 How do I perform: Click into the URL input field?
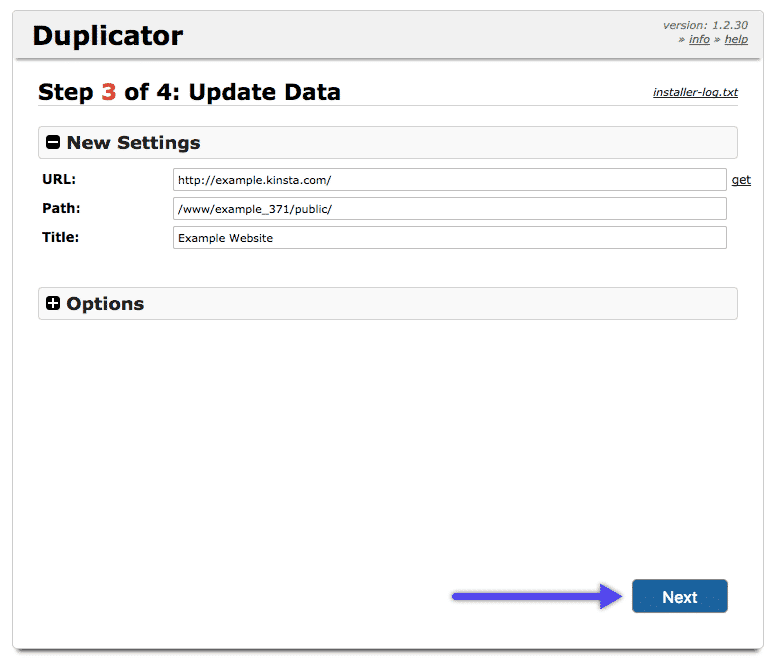449,180
